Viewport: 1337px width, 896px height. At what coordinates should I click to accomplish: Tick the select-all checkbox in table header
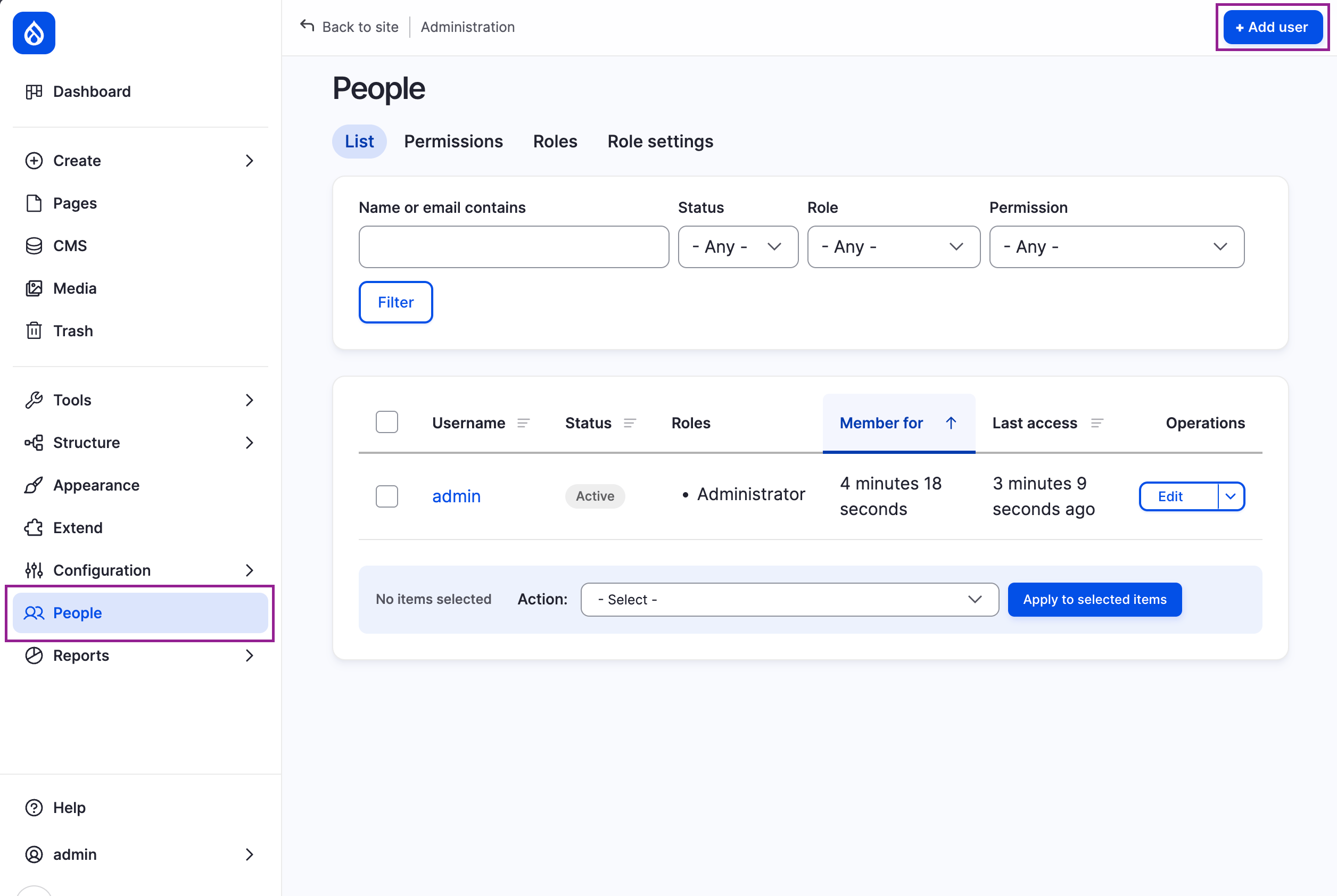pyautogui.click(x=386, y=422)
